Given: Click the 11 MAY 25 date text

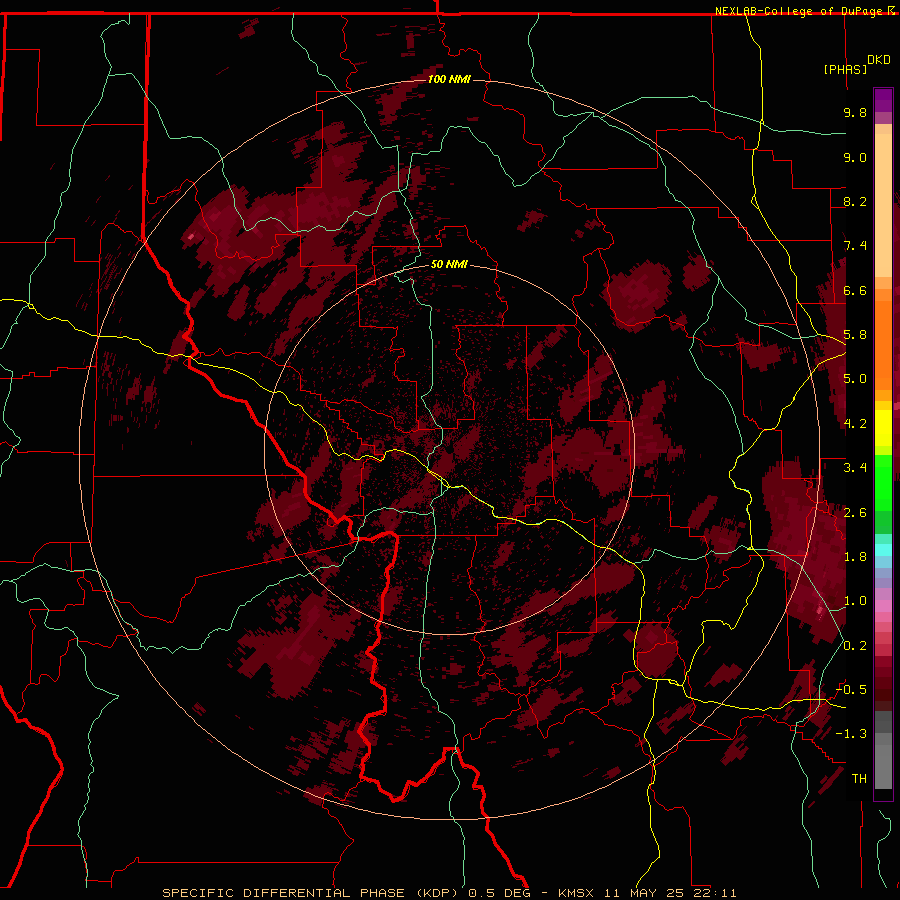Looking at the screenshot, I should click(x=644, y=893).
